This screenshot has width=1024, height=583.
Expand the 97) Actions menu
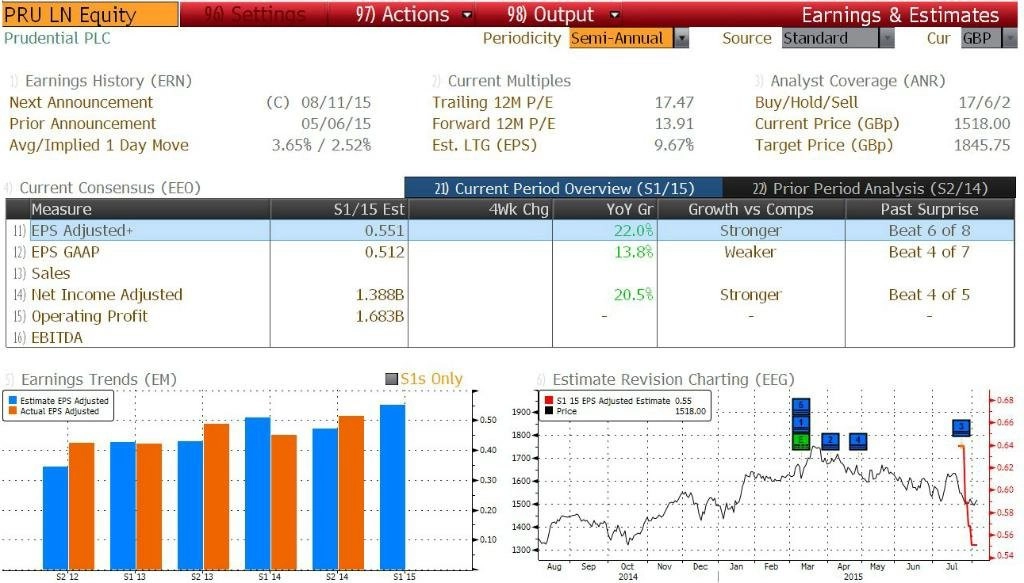tap(413, 14)
